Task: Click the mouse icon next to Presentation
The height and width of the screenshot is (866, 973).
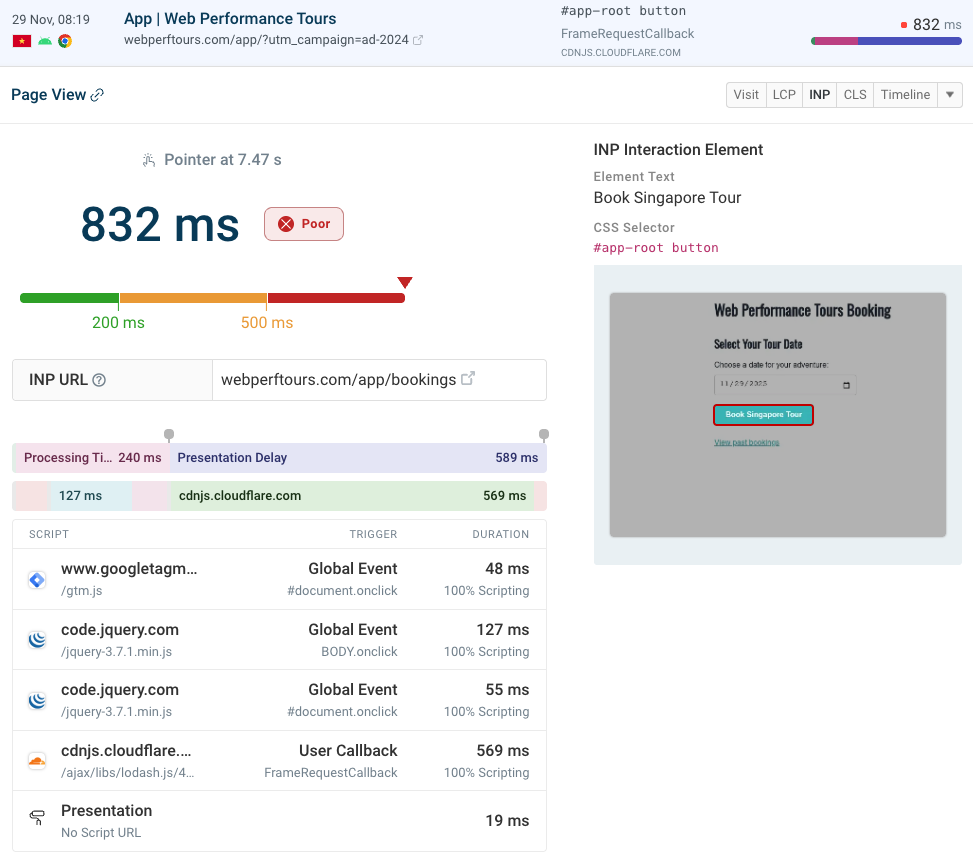Action: click(x=36, y=818)
